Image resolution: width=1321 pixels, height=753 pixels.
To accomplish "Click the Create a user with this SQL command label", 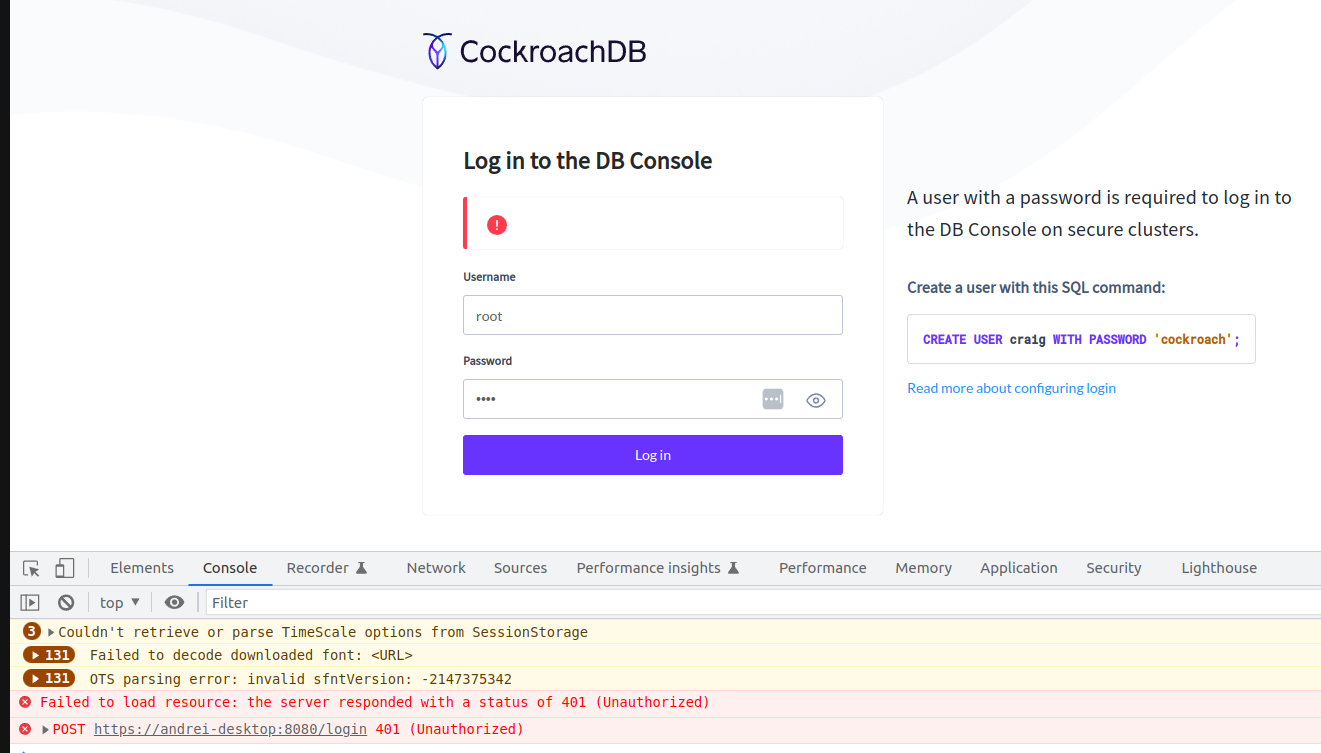I will 1036,287.
